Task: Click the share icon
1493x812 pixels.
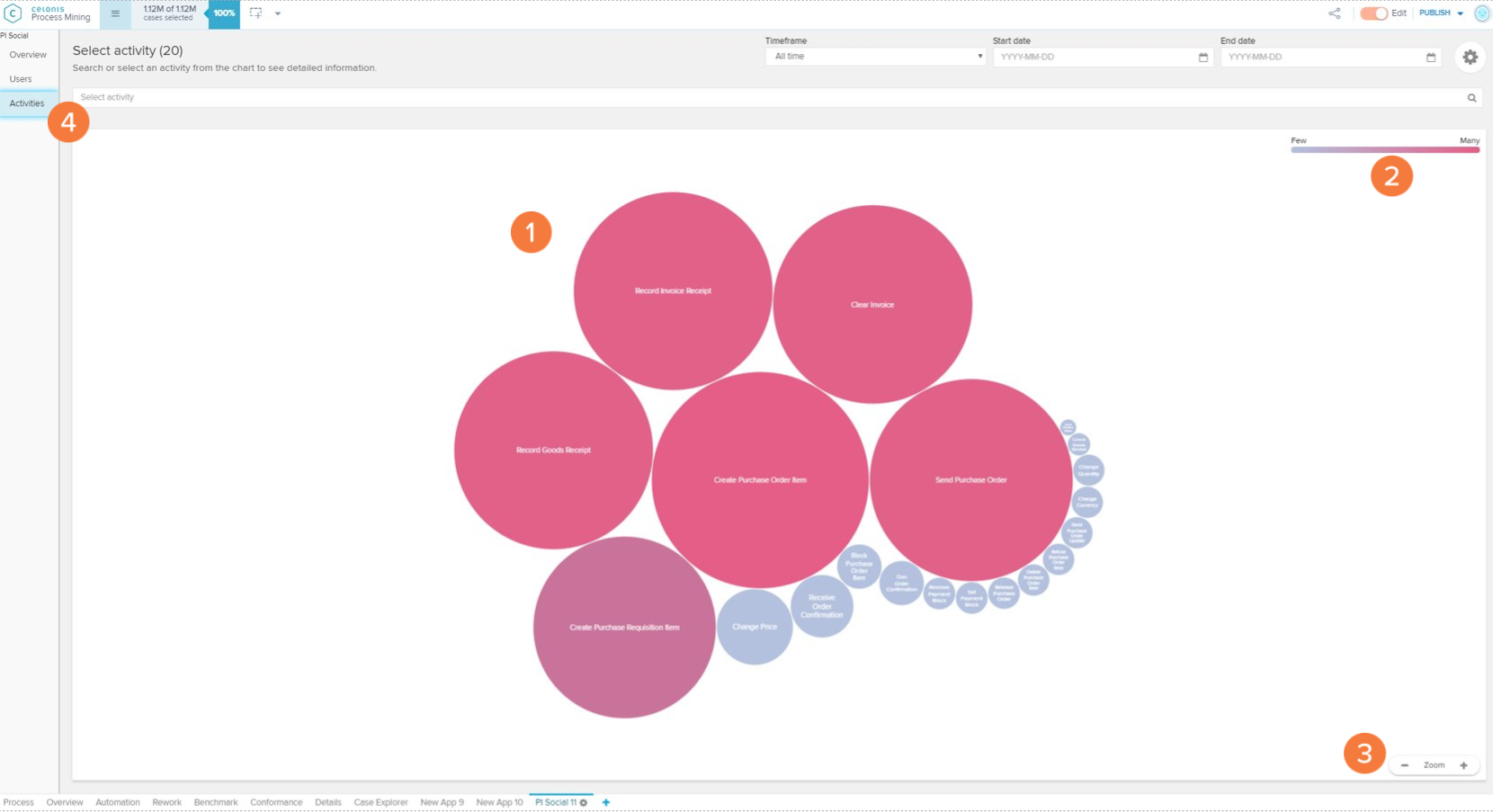Action: (1335, 13)
